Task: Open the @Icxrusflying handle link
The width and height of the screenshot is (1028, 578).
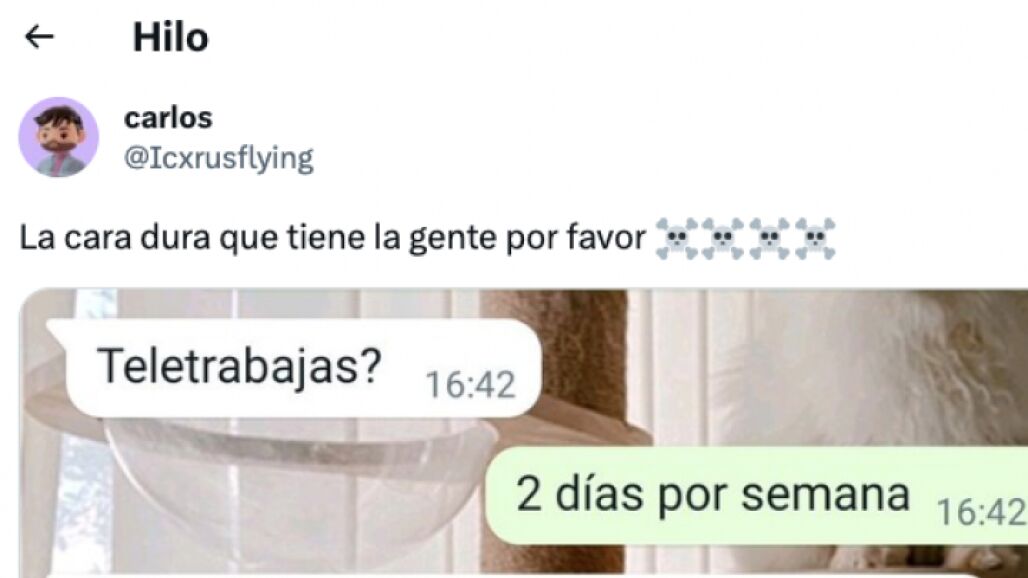Action: (218, 159)
